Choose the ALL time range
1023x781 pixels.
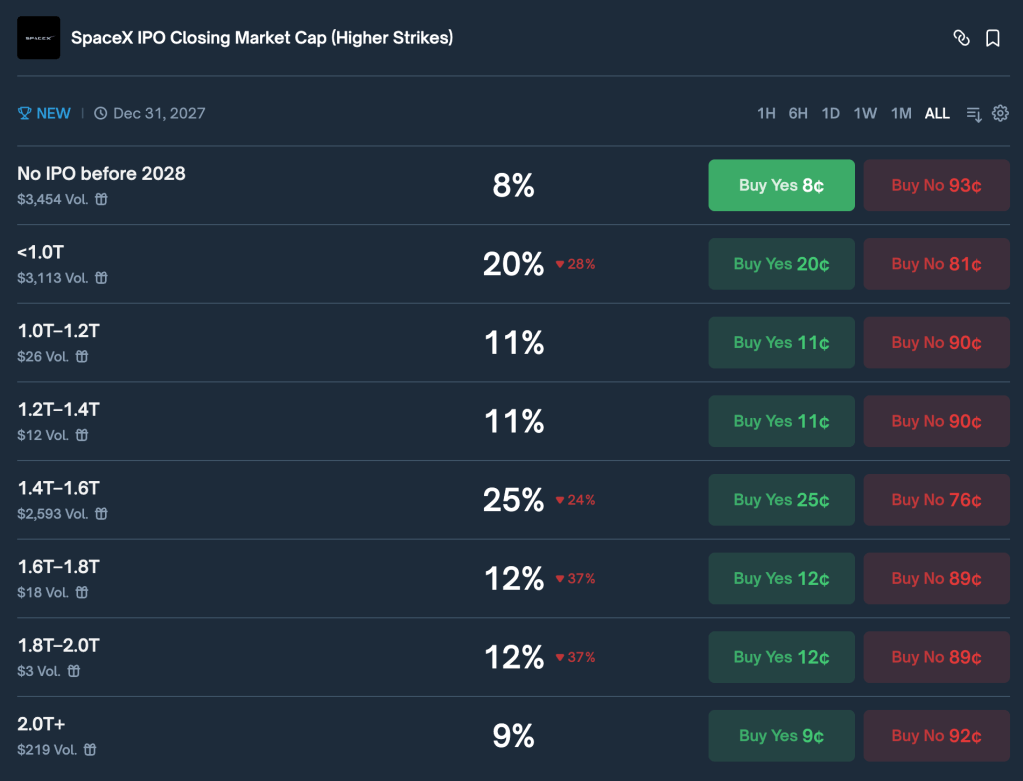tap(937, 114)
